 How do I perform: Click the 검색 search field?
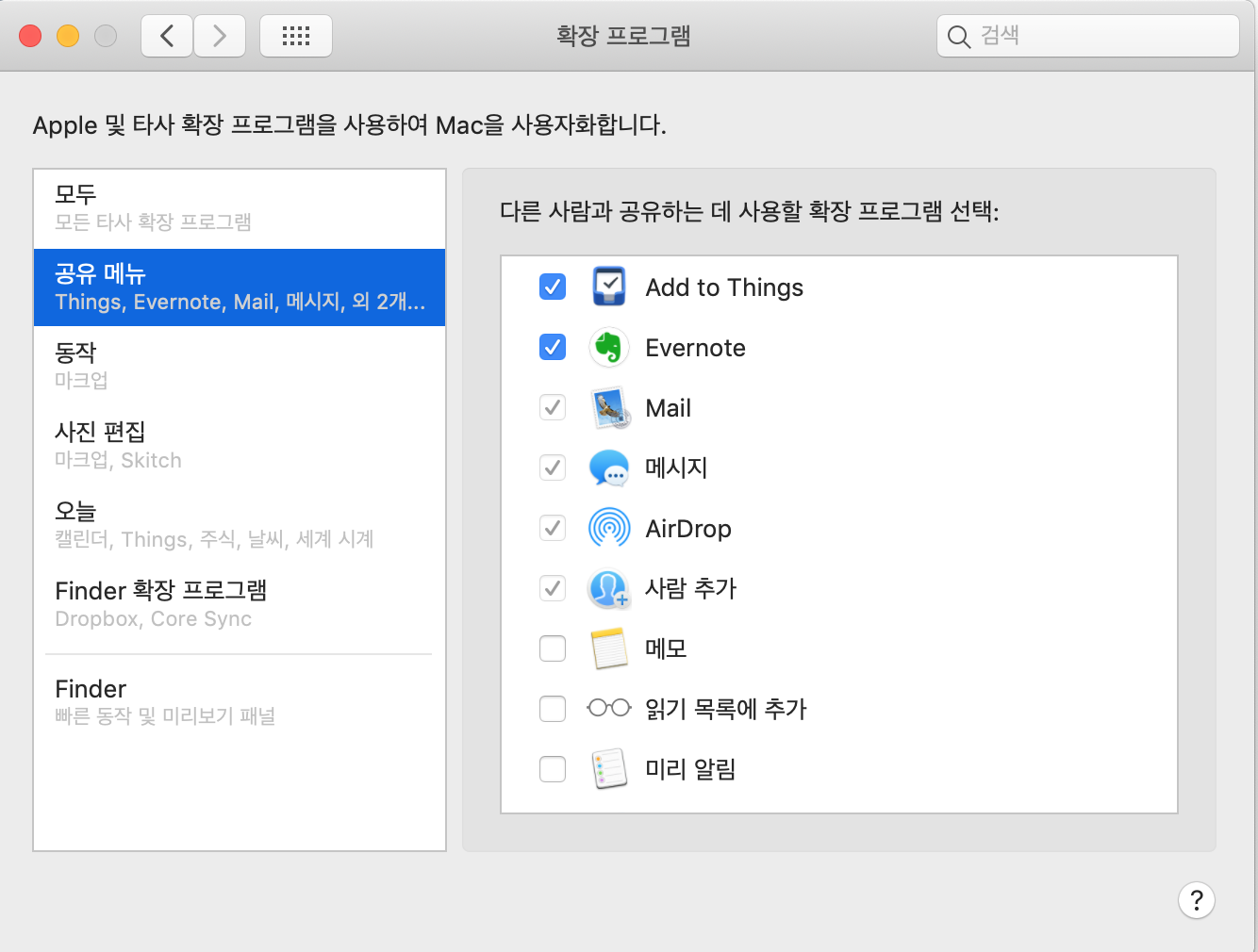click(1088, 36)
